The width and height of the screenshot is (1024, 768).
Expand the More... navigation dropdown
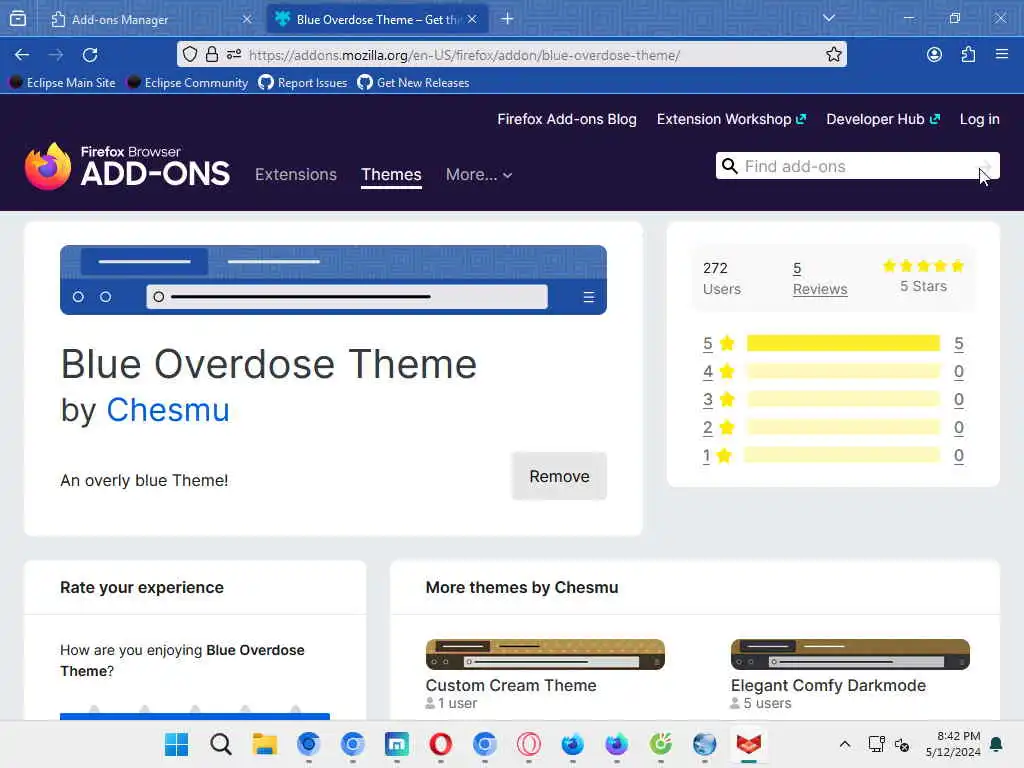click(479, 174)
